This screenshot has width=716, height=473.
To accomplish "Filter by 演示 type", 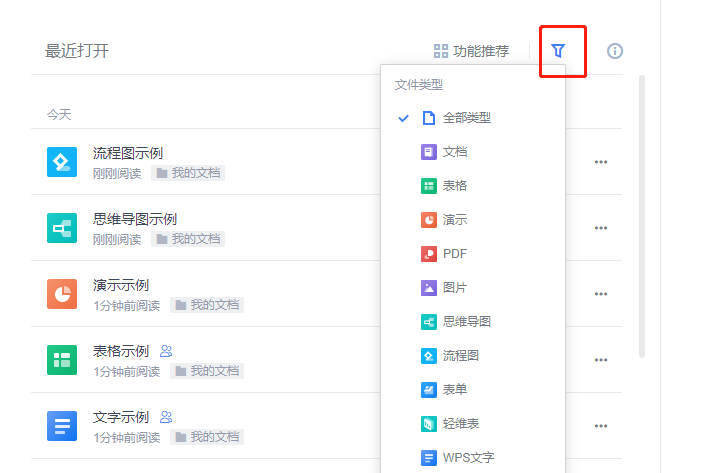I will pyautogui.click(x=473, y=220).
